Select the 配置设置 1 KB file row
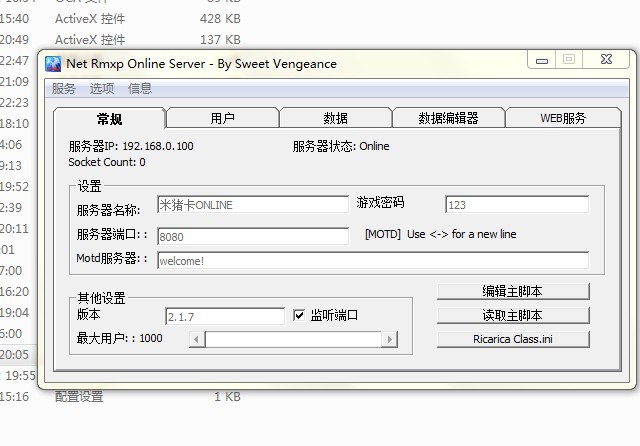640x446 pixels. click(120, 396)
